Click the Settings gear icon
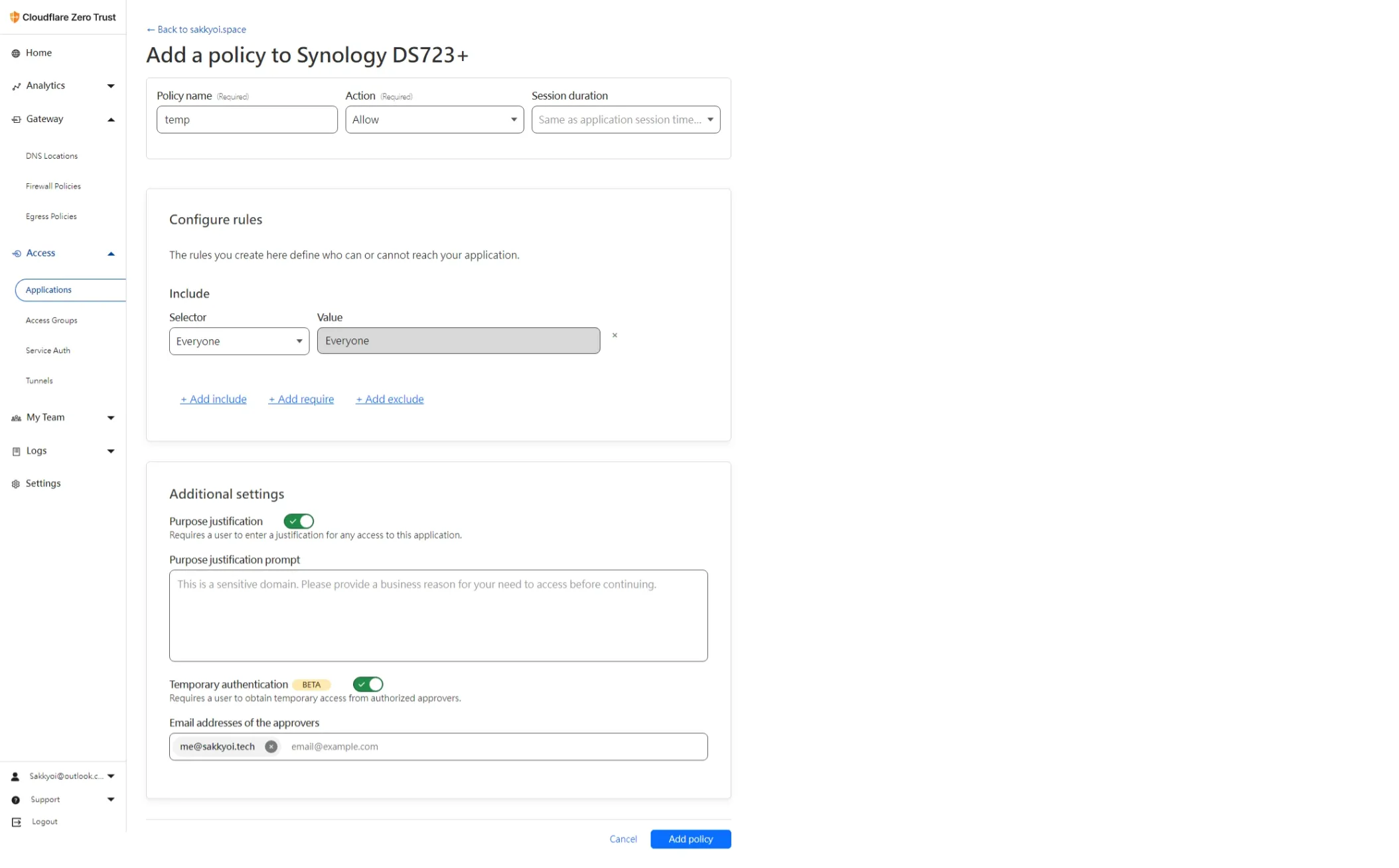The image size is (1399, 868). pos(16,484)
